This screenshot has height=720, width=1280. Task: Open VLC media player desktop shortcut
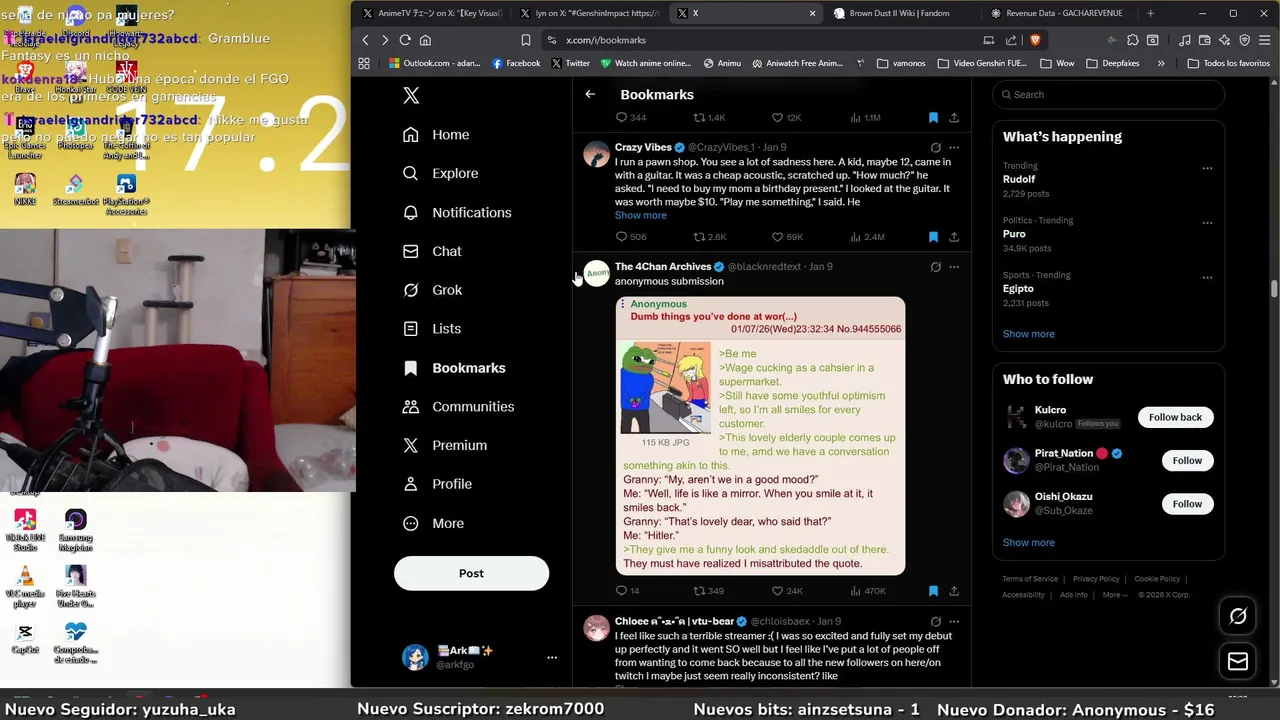(x=25, y=586)
